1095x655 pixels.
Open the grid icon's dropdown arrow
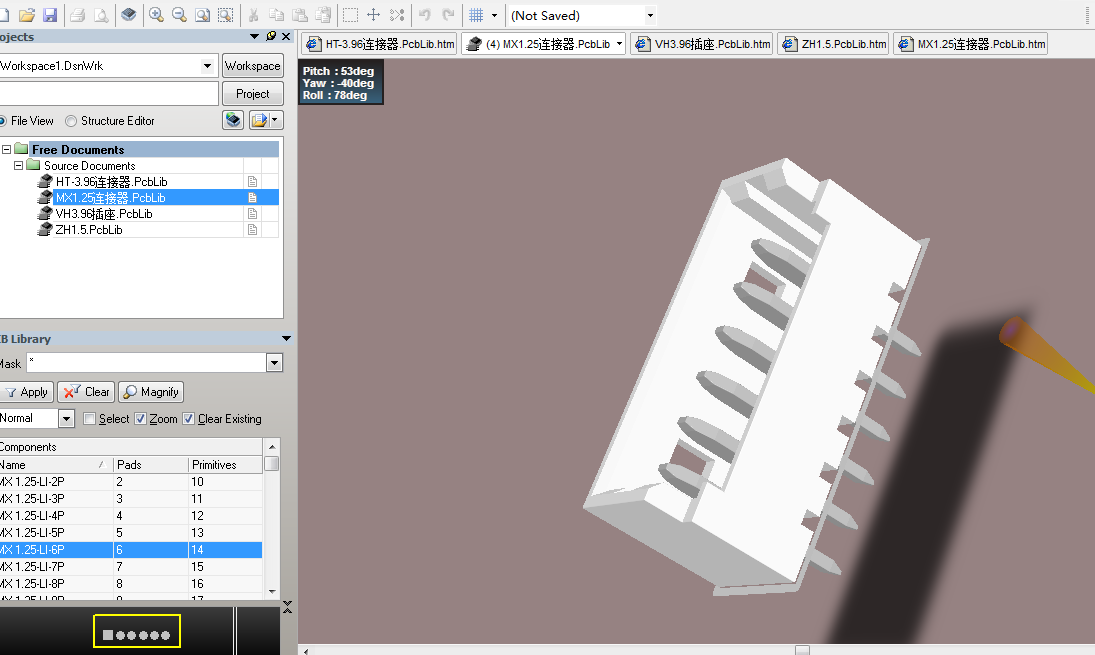click(494, 15)
